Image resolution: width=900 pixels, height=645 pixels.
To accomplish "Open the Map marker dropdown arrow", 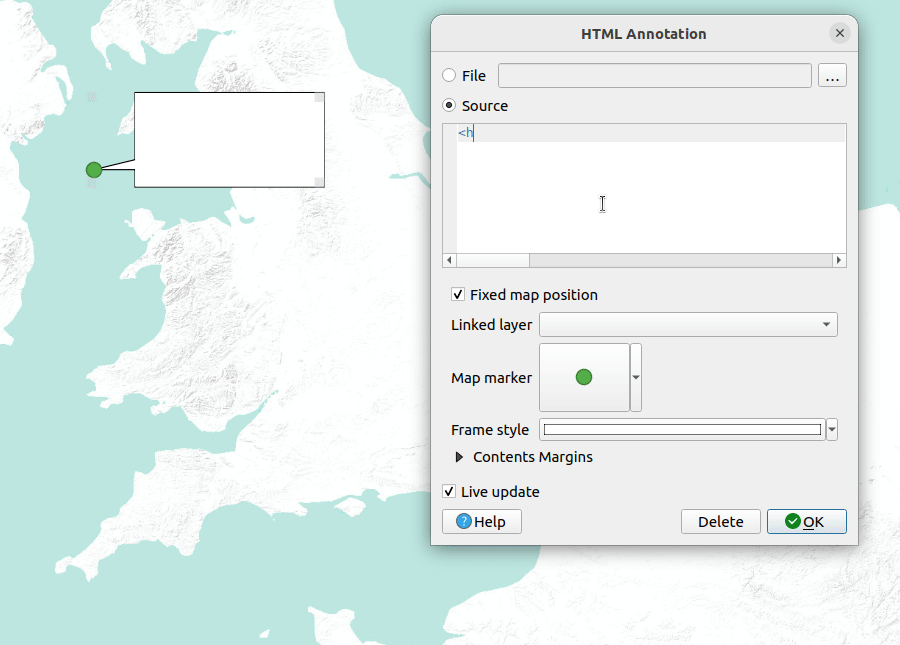I will 636,377.
